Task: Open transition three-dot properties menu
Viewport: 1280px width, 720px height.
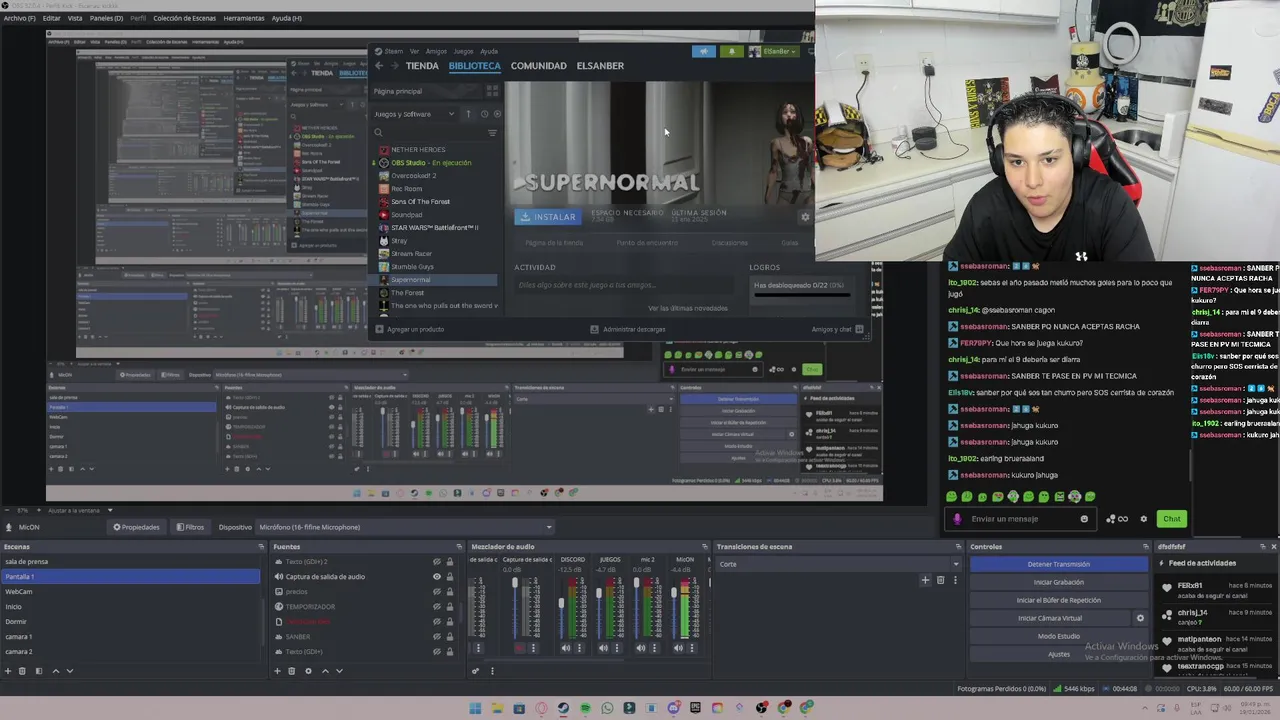Action: coord(955,580)
